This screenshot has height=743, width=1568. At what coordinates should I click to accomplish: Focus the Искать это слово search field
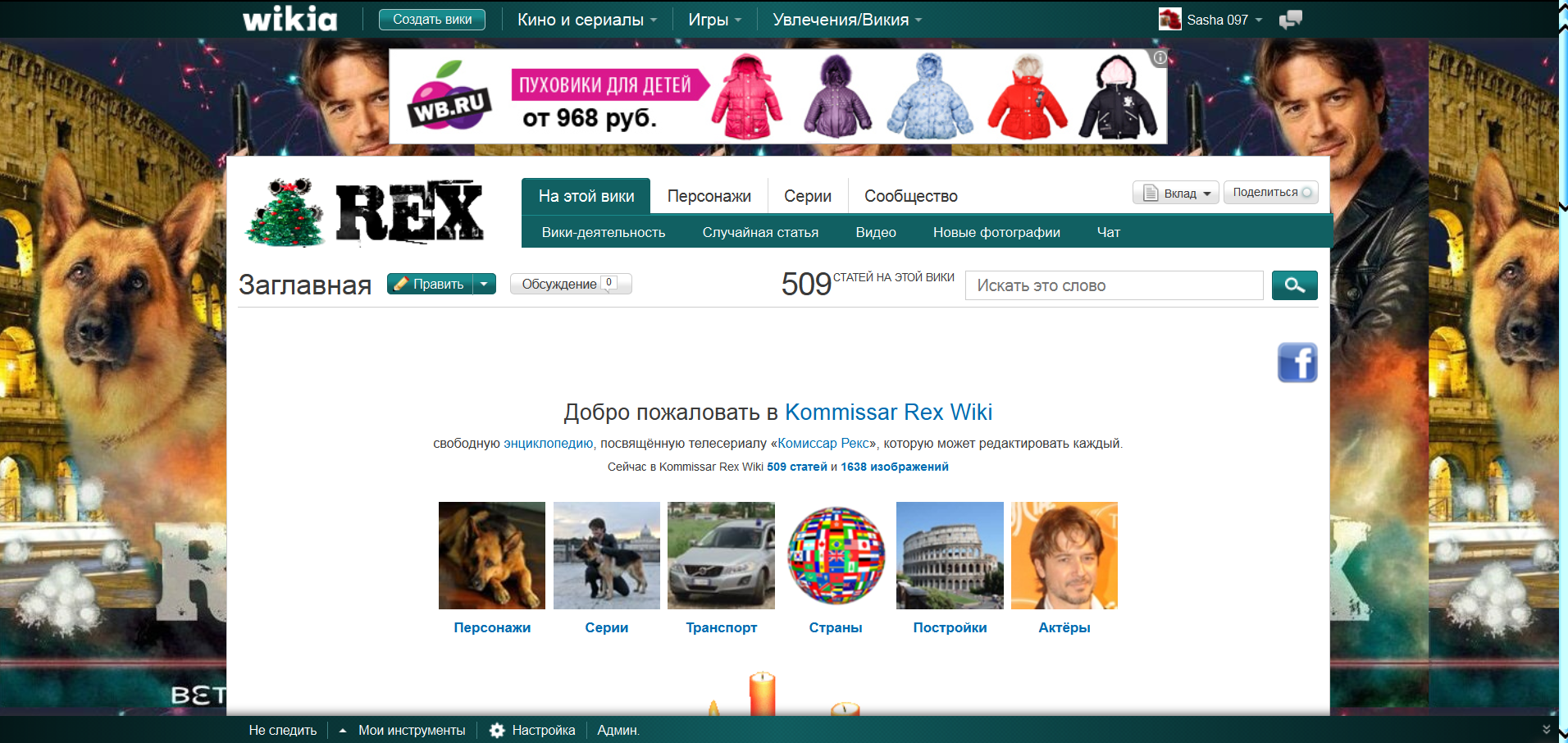click(1114, 285)
